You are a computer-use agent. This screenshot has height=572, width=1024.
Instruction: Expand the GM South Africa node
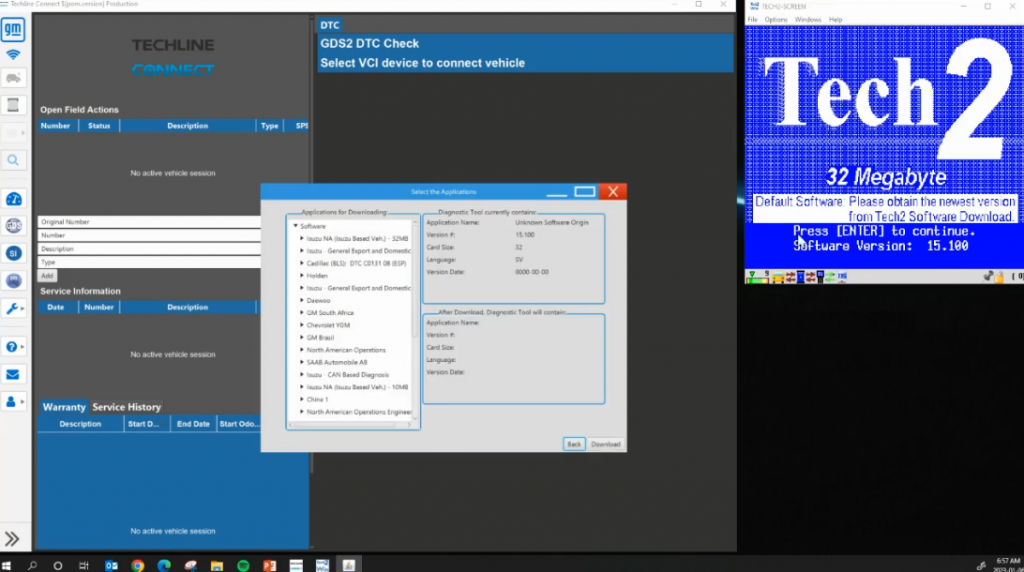(x=302, y=313)
